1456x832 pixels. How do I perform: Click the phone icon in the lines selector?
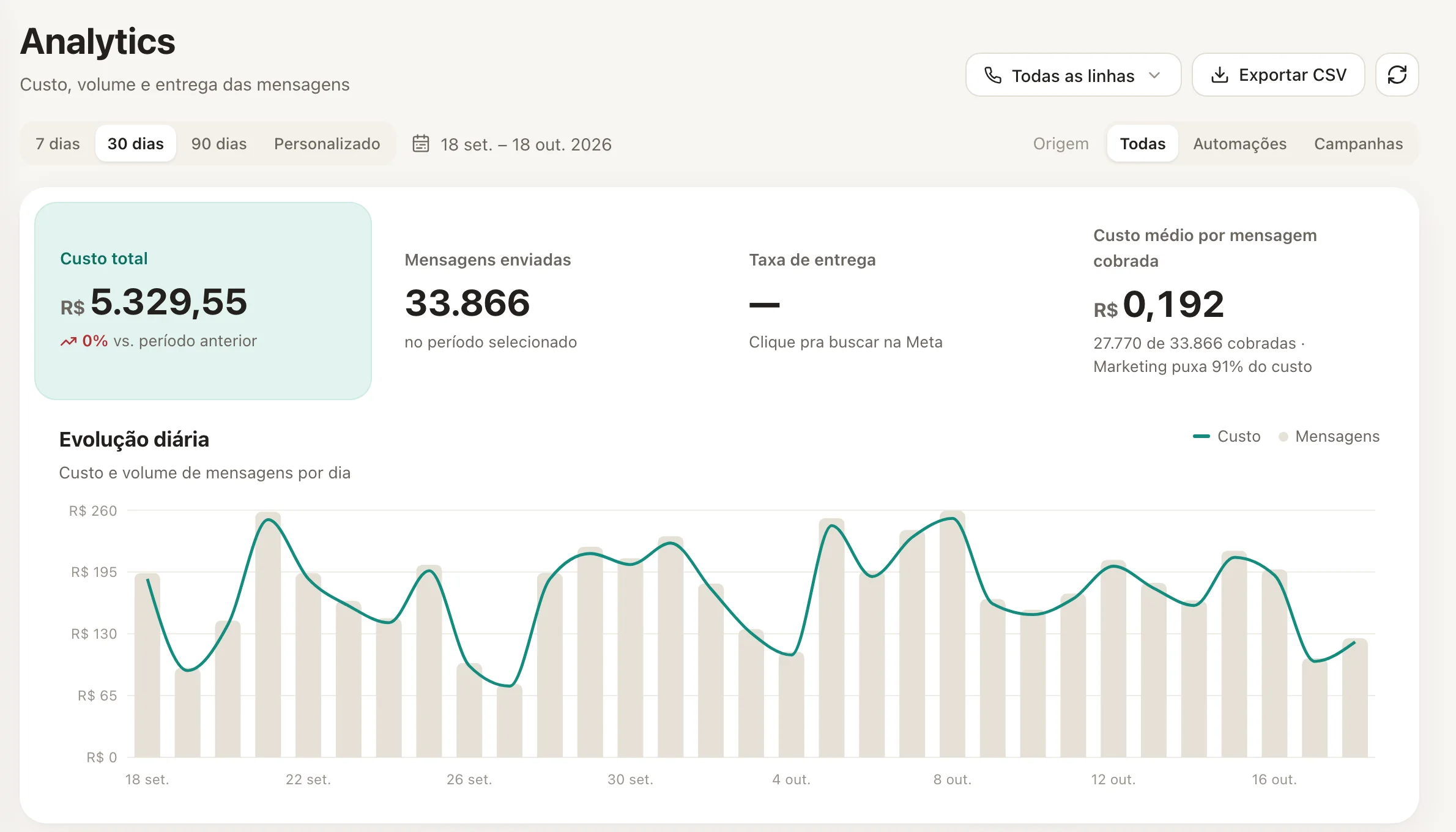(992, 75)
